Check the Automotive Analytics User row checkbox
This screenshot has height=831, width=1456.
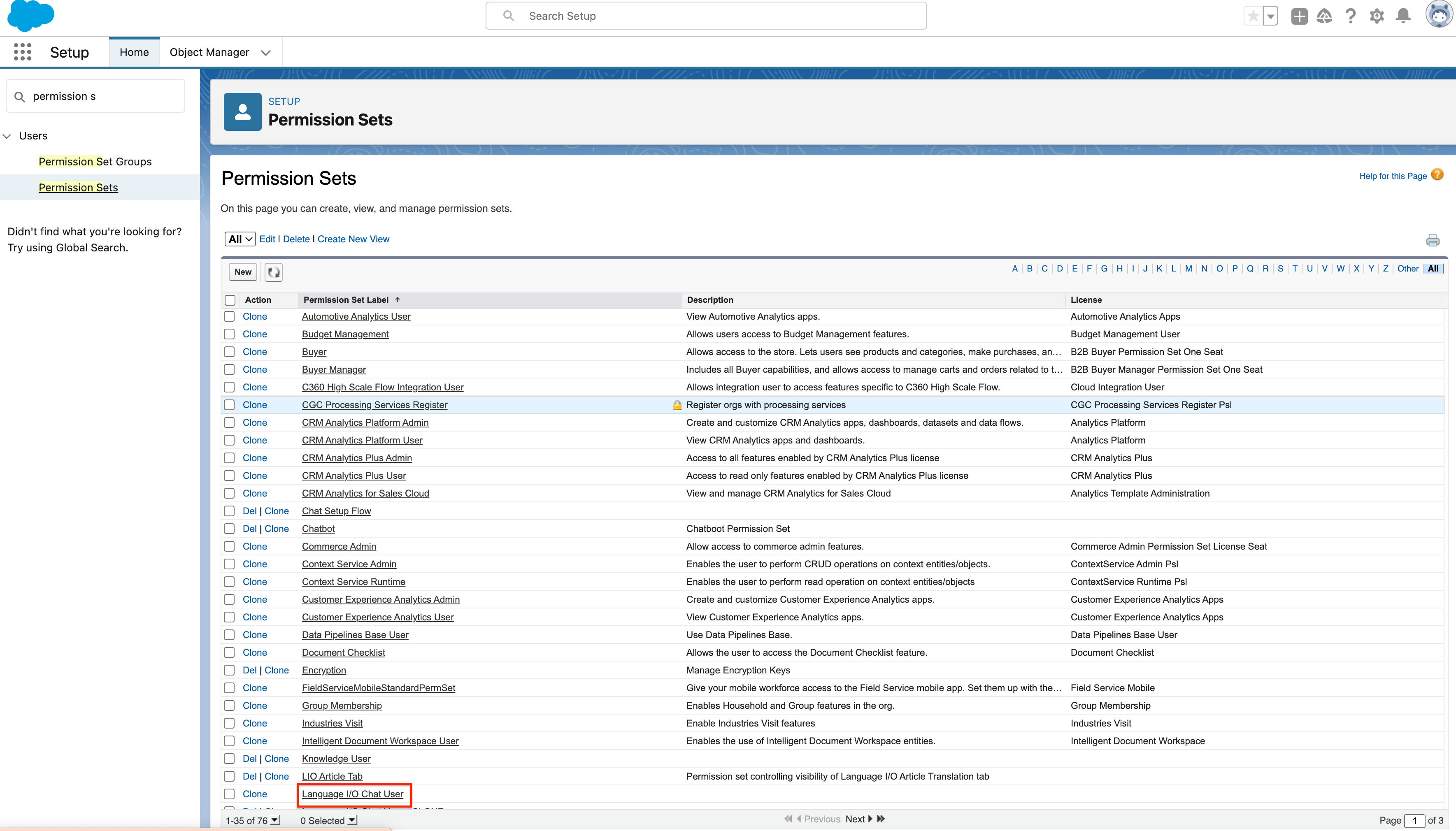click(230, 316)
